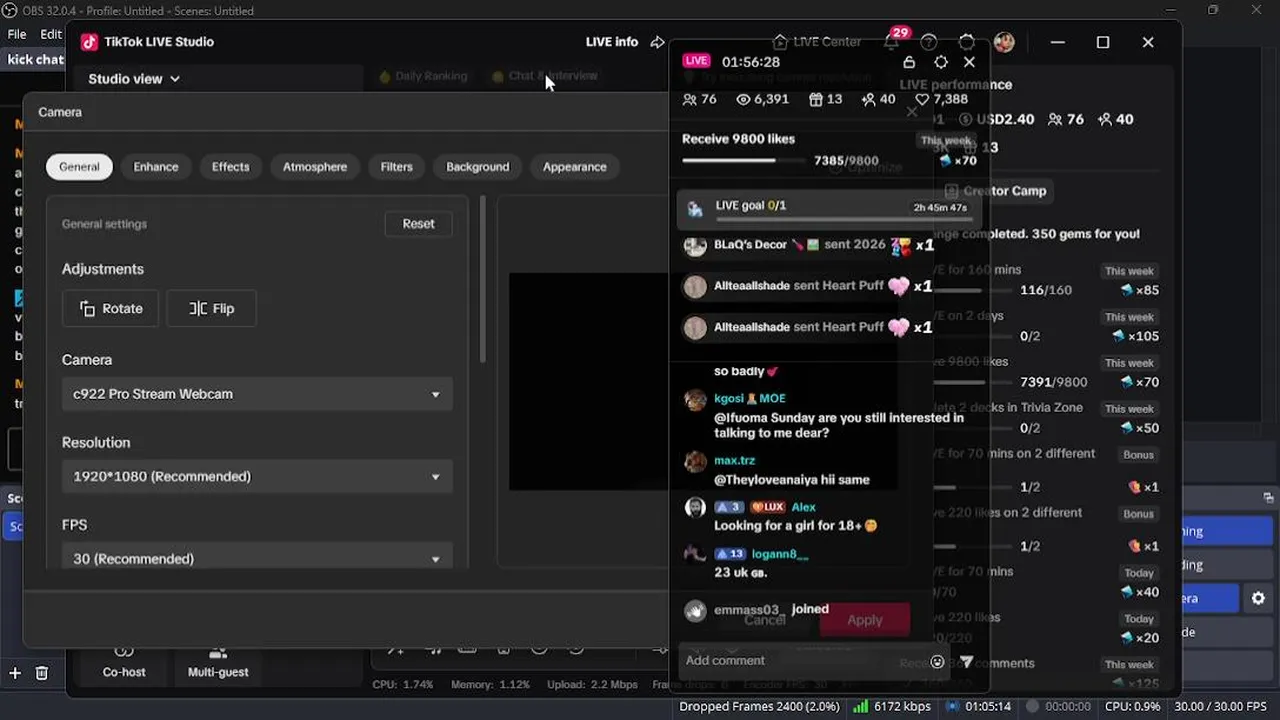Click the lock icon in the floating chat window
The height and width of the screenshot is (720, 1280).
click(909, 62)
